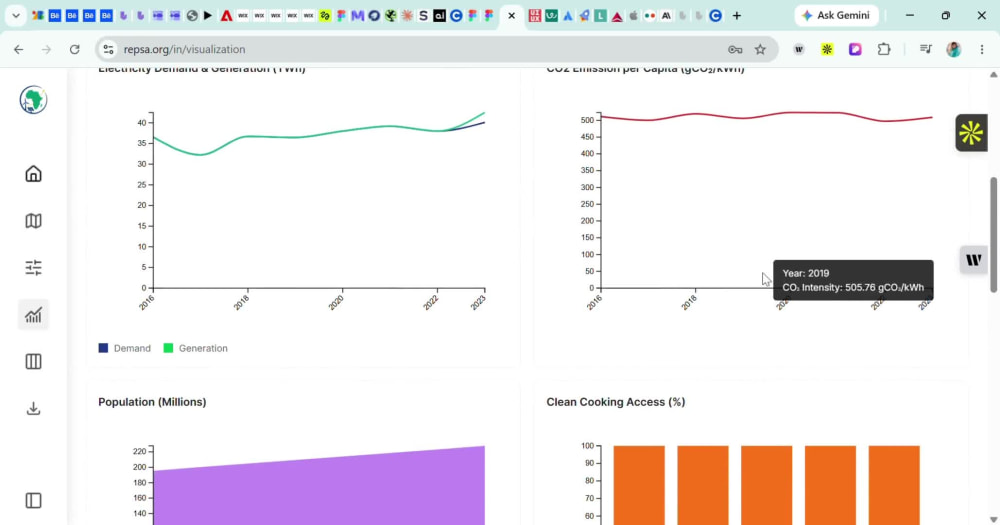
Task: Click the Demand legend blue swatch
Action: click(103, 348)
